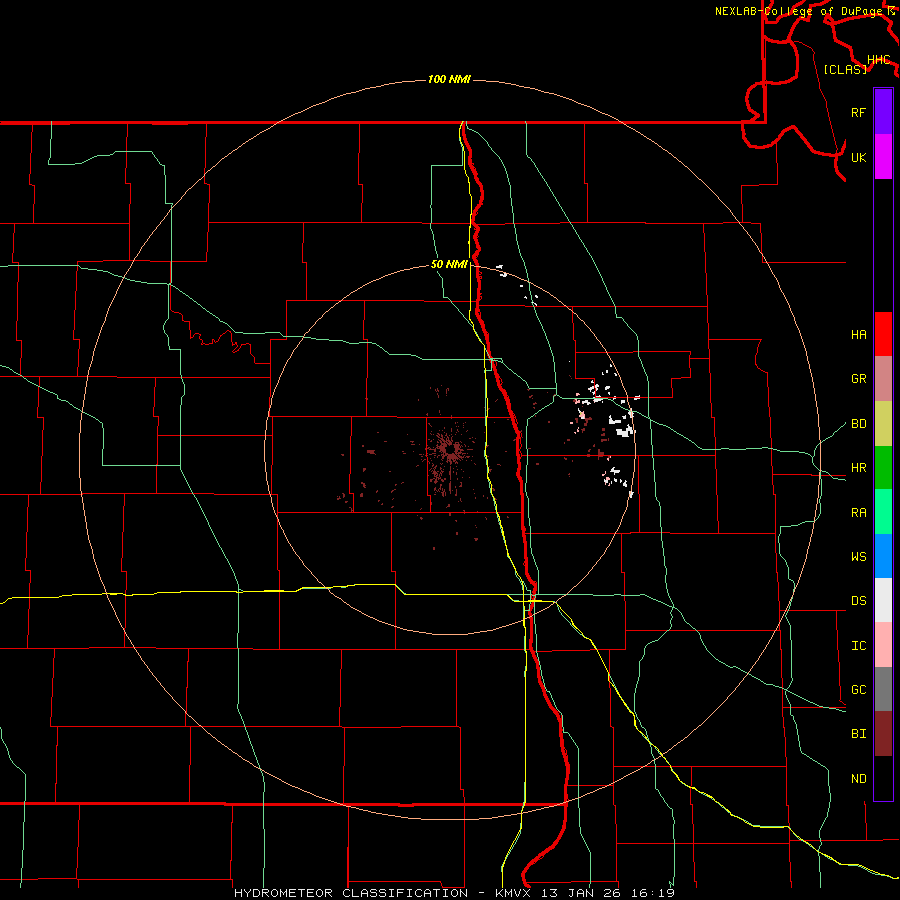Click the GC gray legend swatch
The height and width of the screenshot is (900, 900).
coord(883,689)
